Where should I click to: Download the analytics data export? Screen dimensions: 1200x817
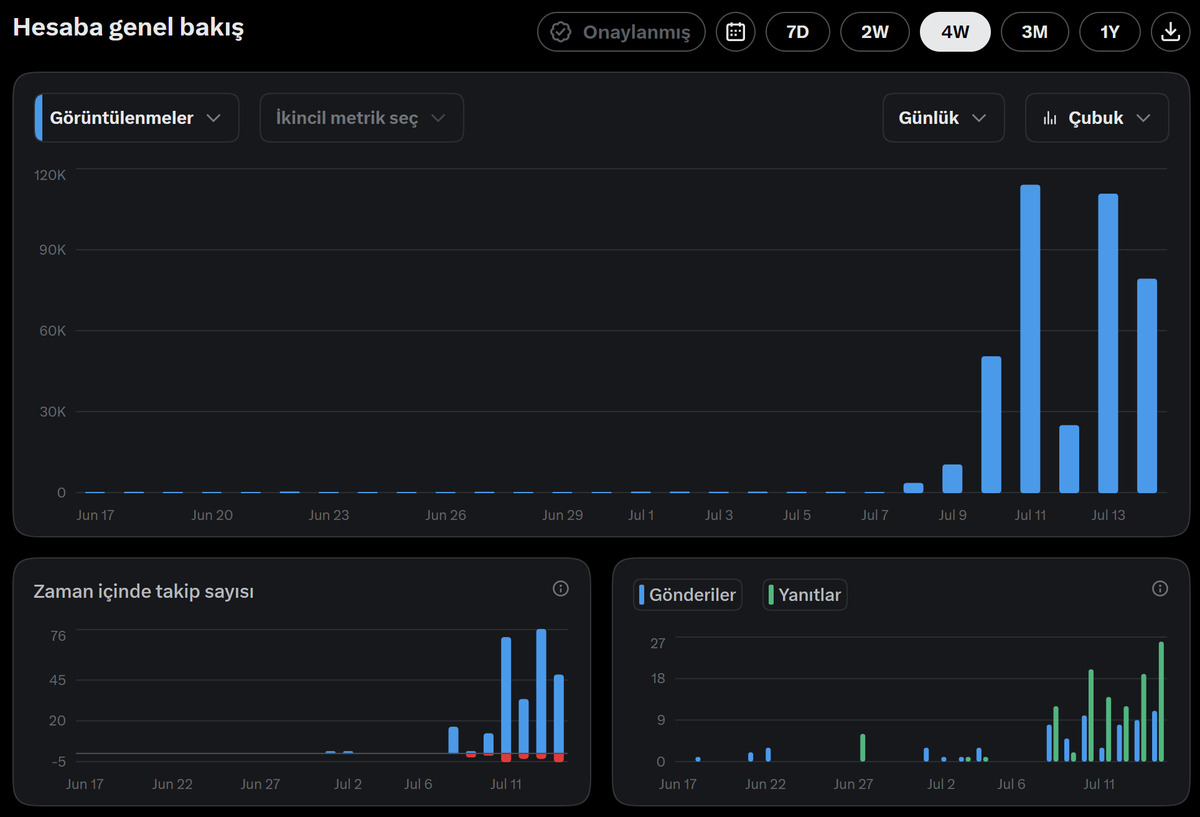pyautogui.click(x=1169, y=32)
